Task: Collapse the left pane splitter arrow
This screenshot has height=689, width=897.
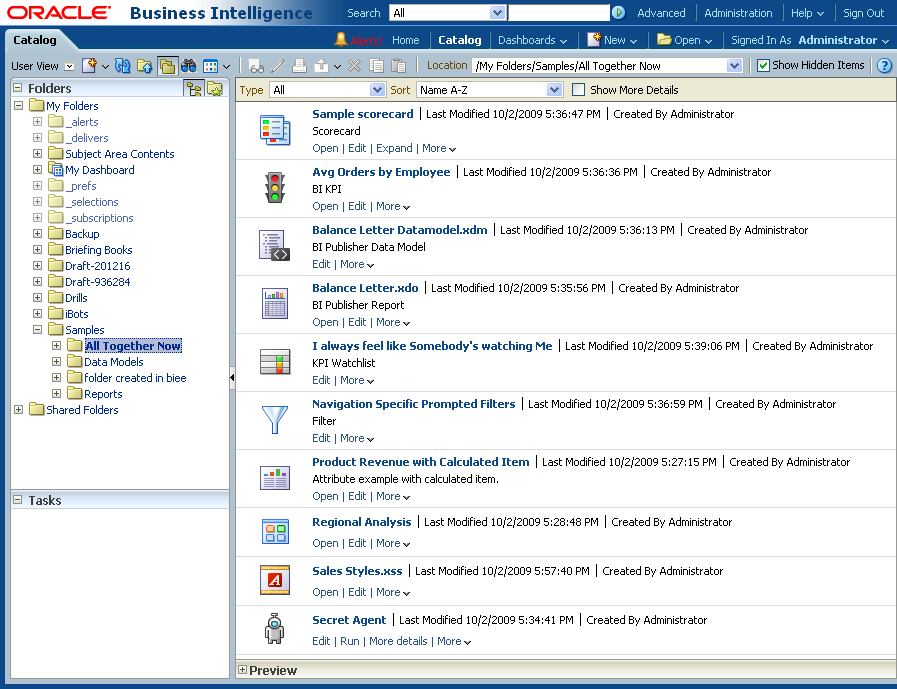Action: tap(232, 378)
